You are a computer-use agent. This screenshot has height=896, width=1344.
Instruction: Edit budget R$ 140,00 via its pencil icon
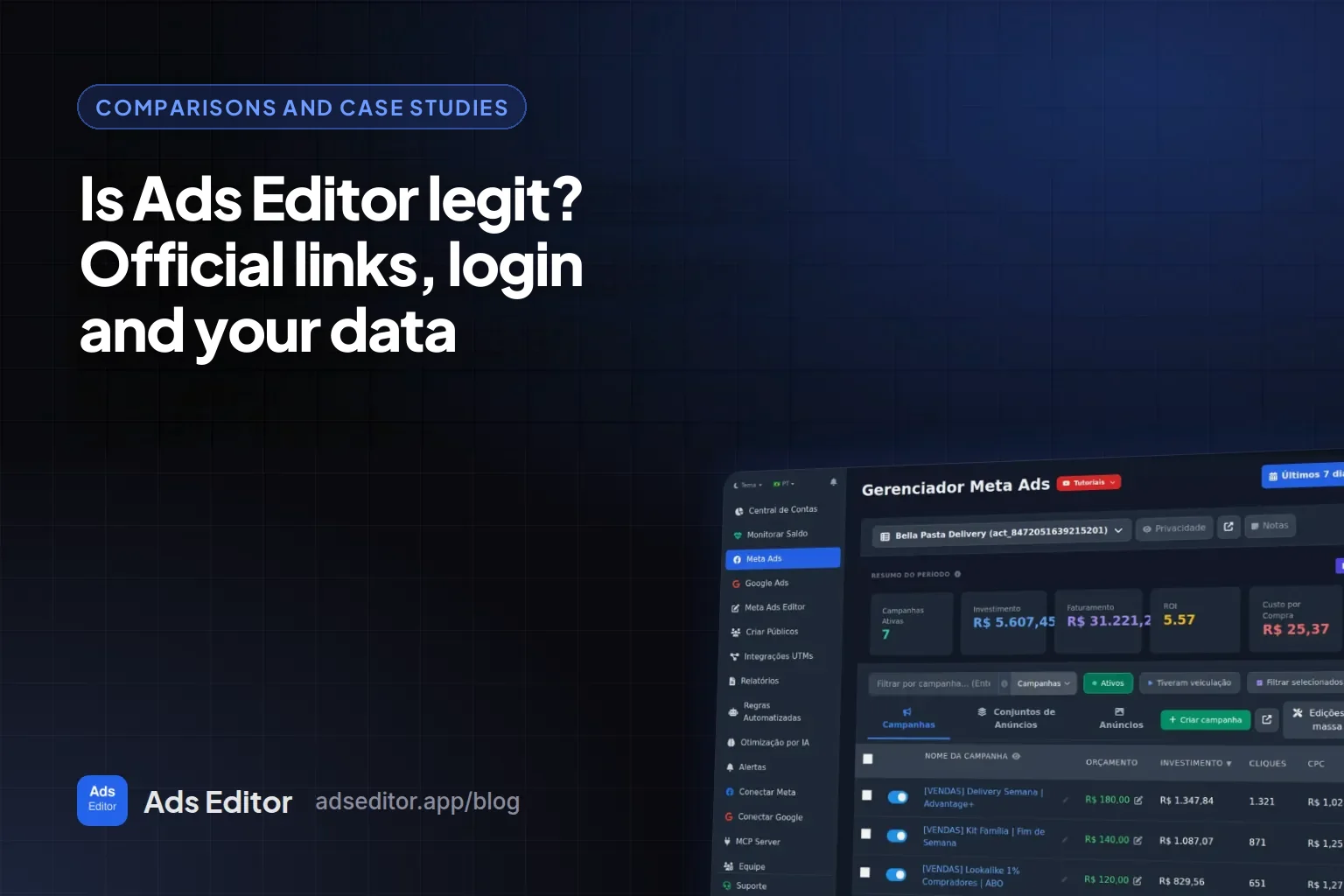tap(1137, 840)
